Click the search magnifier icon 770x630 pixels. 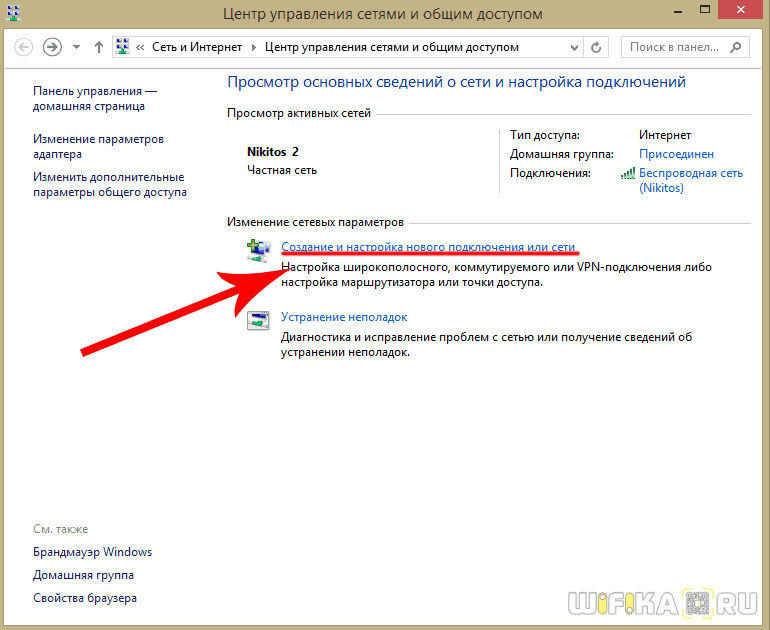pyautogui.click(x=736, y=47)
